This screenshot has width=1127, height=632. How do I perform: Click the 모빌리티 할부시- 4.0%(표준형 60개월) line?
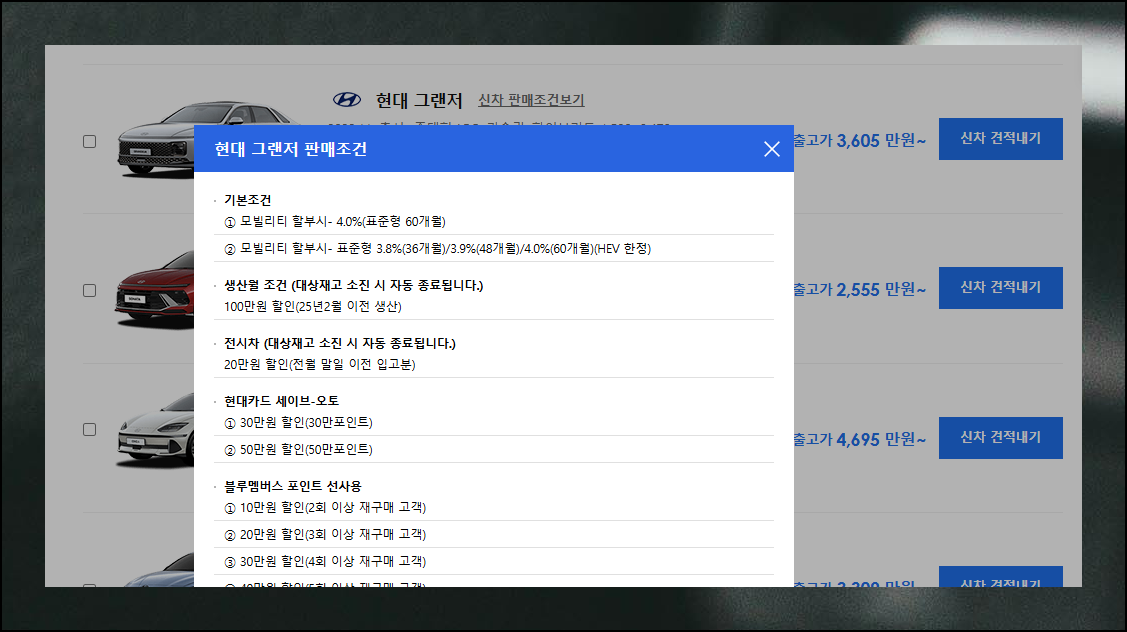click(x=335, y=221)
